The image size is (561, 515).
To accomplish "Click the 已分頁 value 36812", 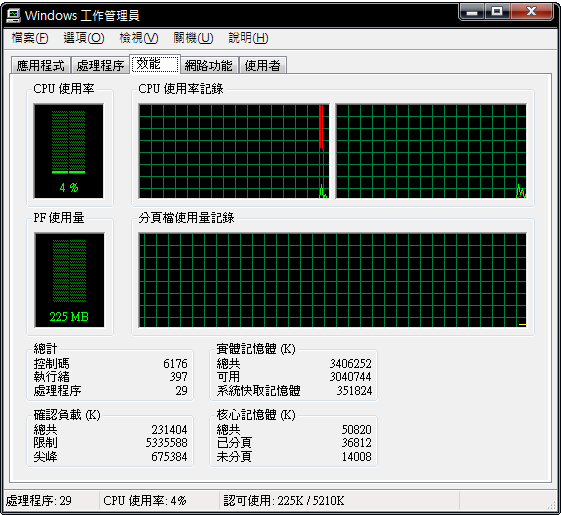I will tap(357, 443).
